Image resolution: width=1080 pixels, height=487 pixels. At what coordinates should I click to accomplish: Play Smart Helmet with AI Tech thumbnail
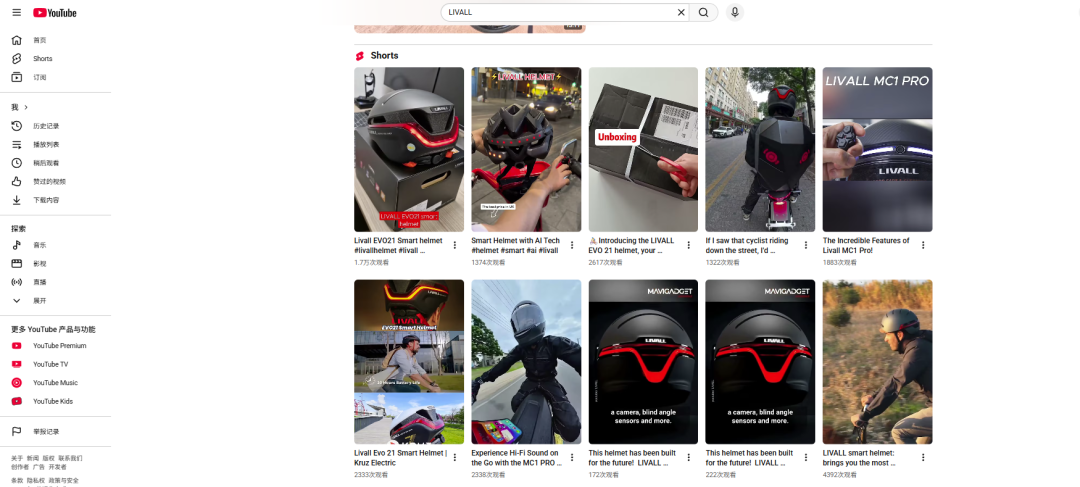pos(526,149)
